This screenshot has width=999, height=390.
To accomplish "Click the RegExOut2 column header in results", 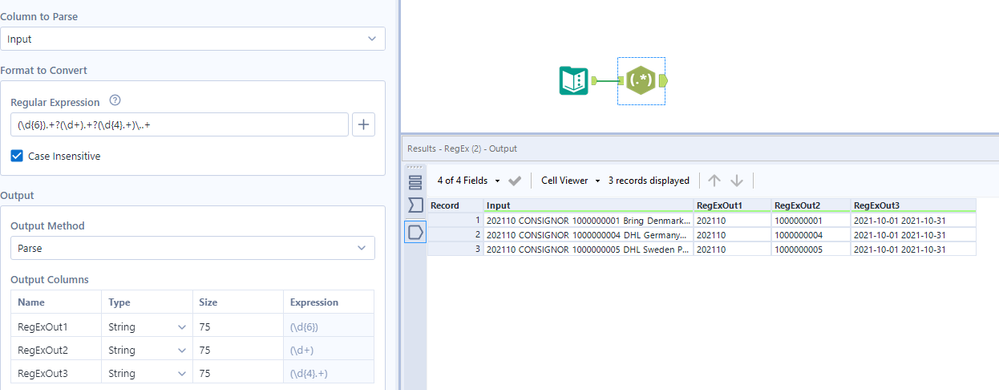I will click(x=811, y=205).
